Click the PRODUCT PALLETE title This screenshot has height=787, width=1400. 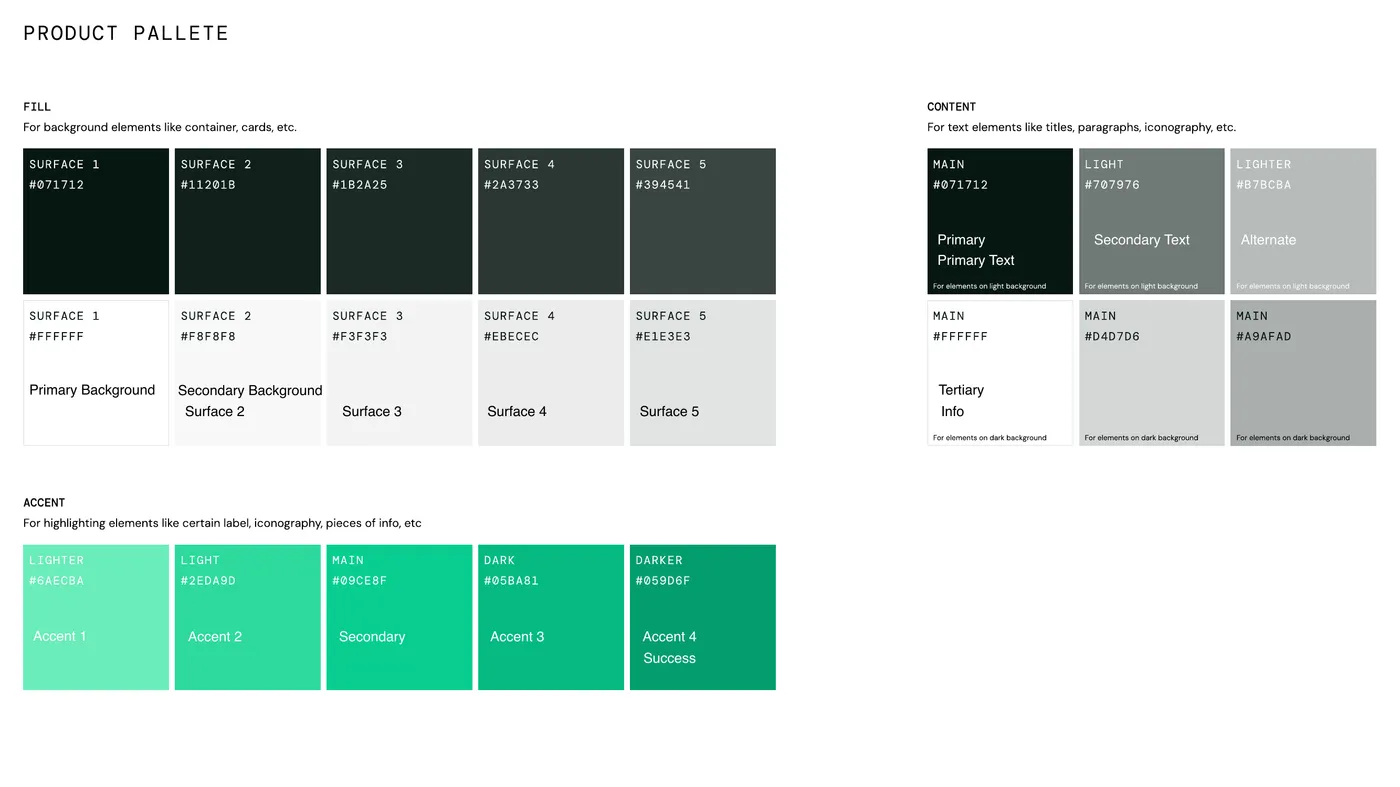[x=126, y=33]
